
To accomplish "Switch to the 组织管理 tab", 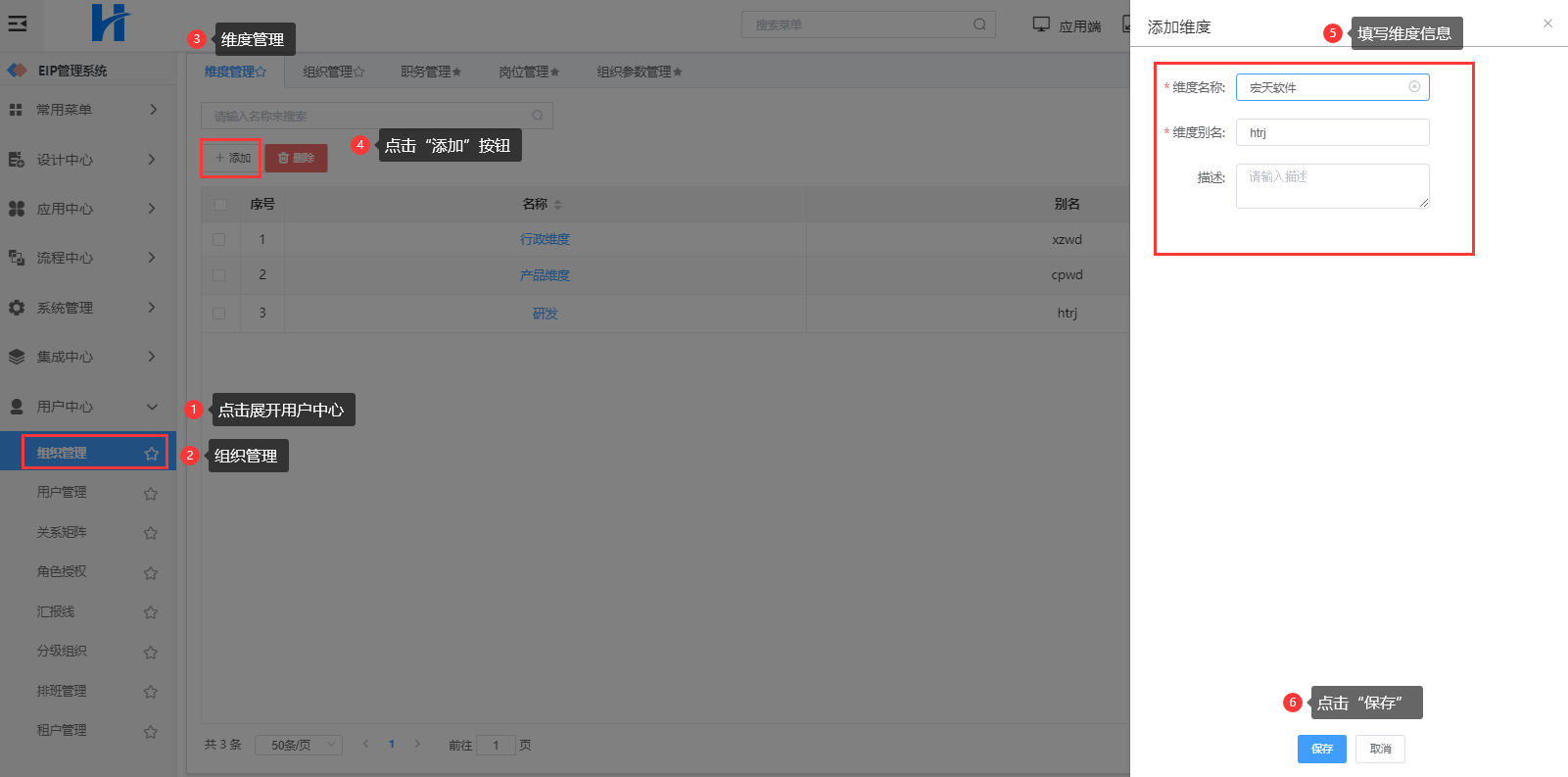I will click(x=333, y=72).
